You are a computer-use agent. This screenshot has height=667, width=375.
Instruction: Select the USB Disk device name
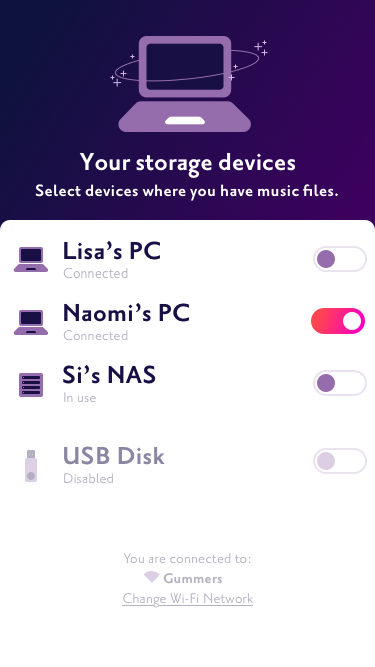point(114,456)
